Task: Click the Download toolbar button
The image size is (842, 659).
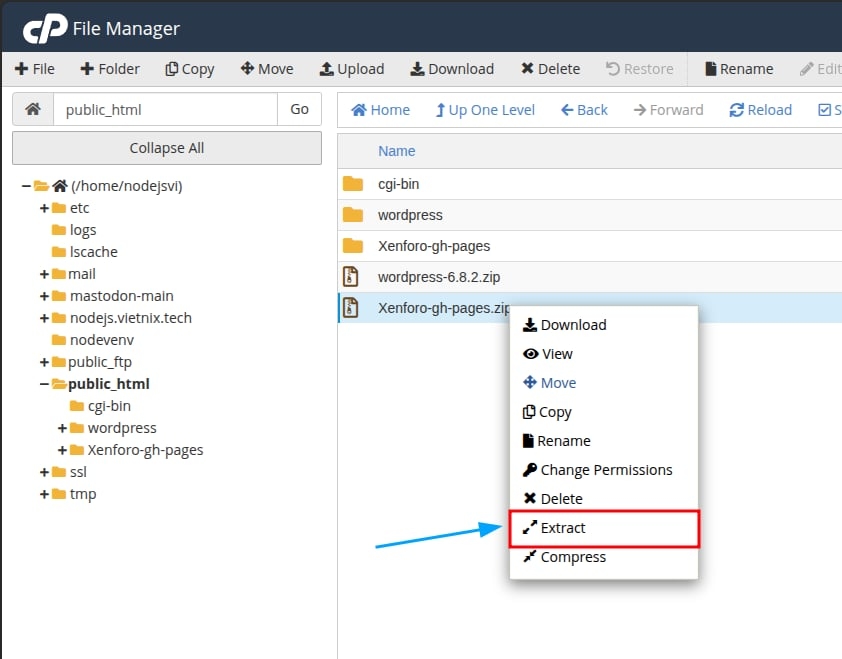Action: coord(452,69)
